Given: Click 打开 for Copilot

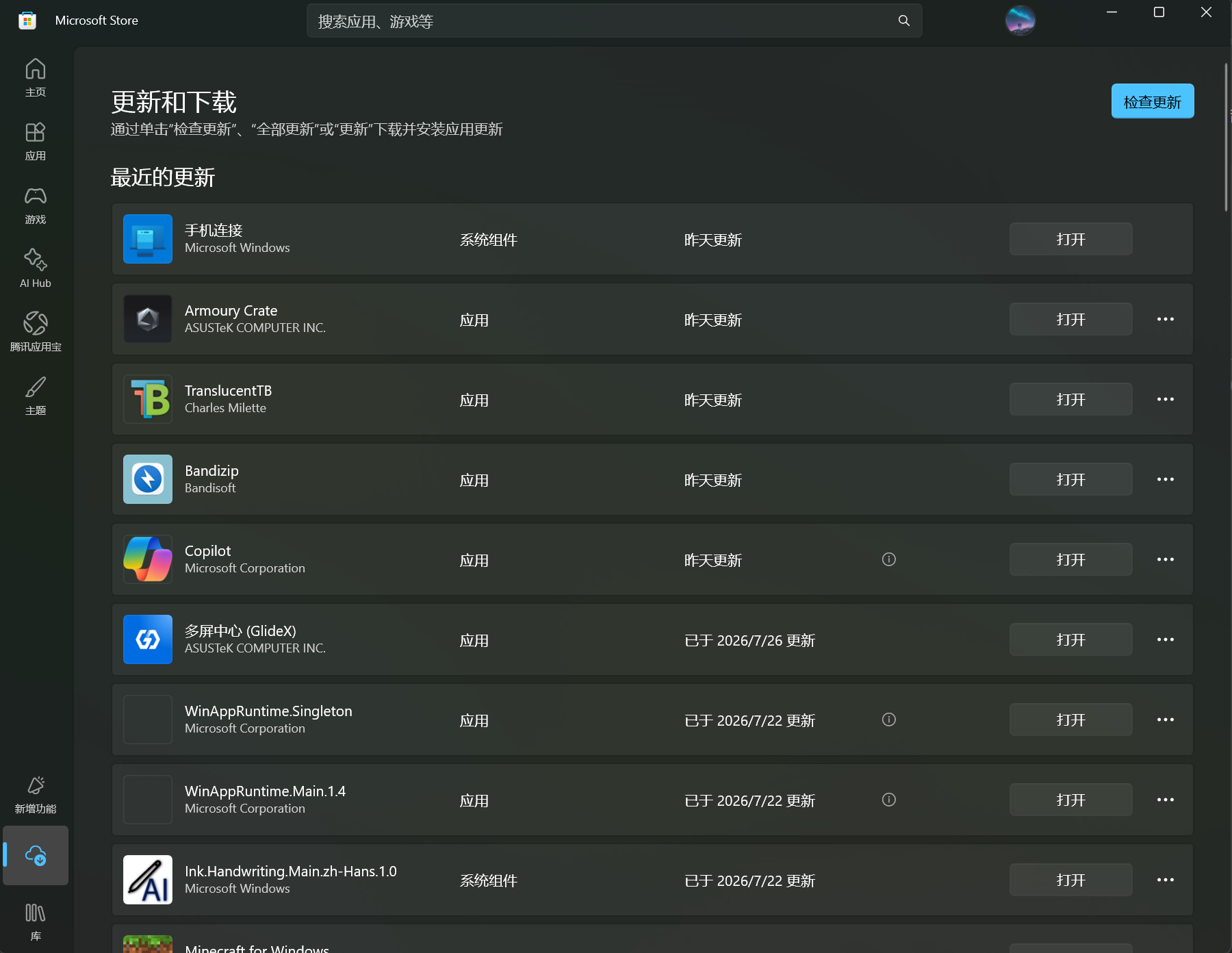Looking at the screenshot, I should pyautogui.click(x=1071, y=559).
